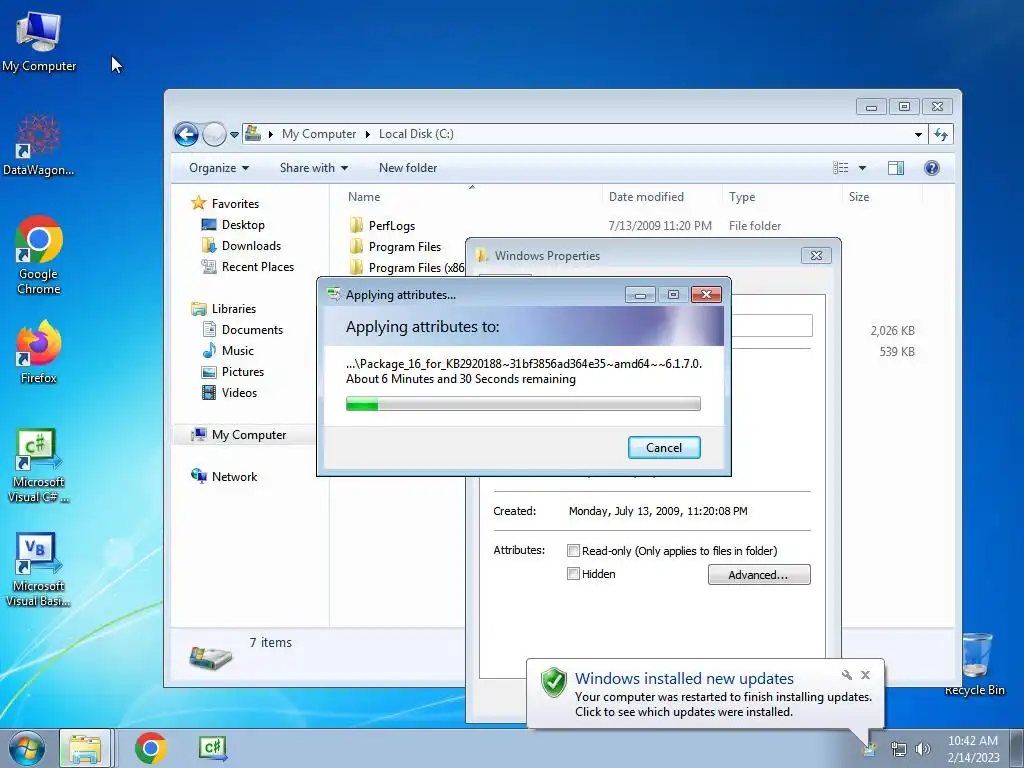Open the Share with menu
The height and width of the screenshot is (768, 1024).
pos(313,168)
